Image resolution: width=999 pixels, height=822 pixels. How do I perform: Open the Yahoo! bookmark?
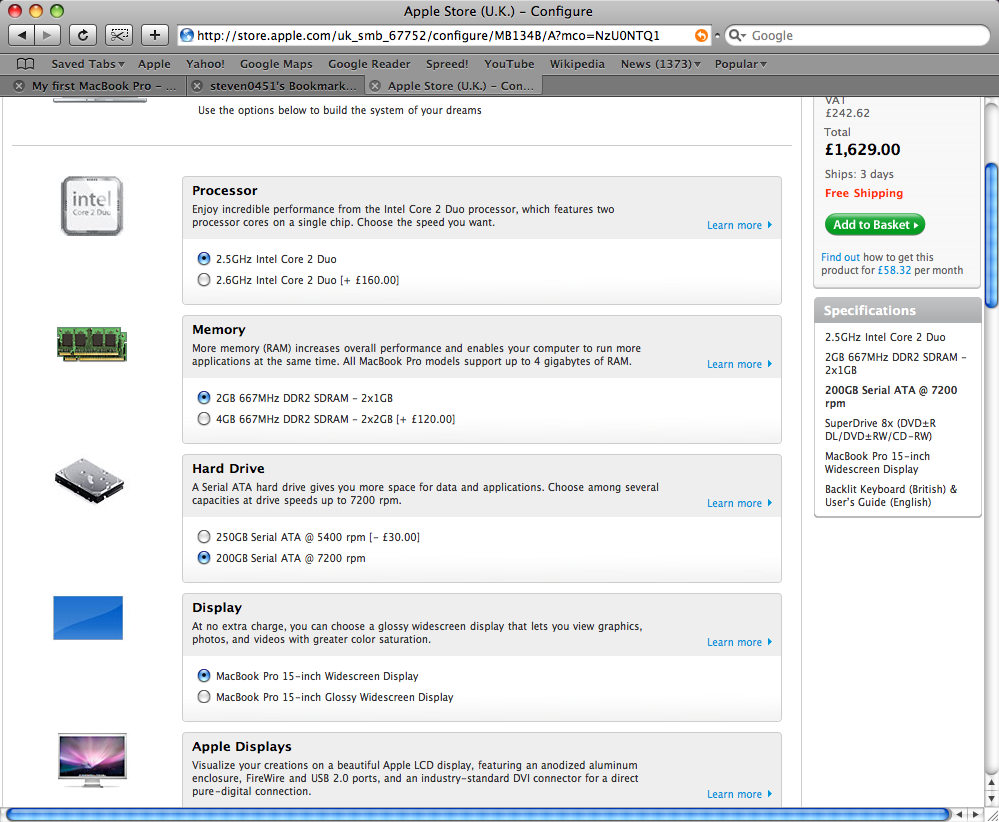205,64
